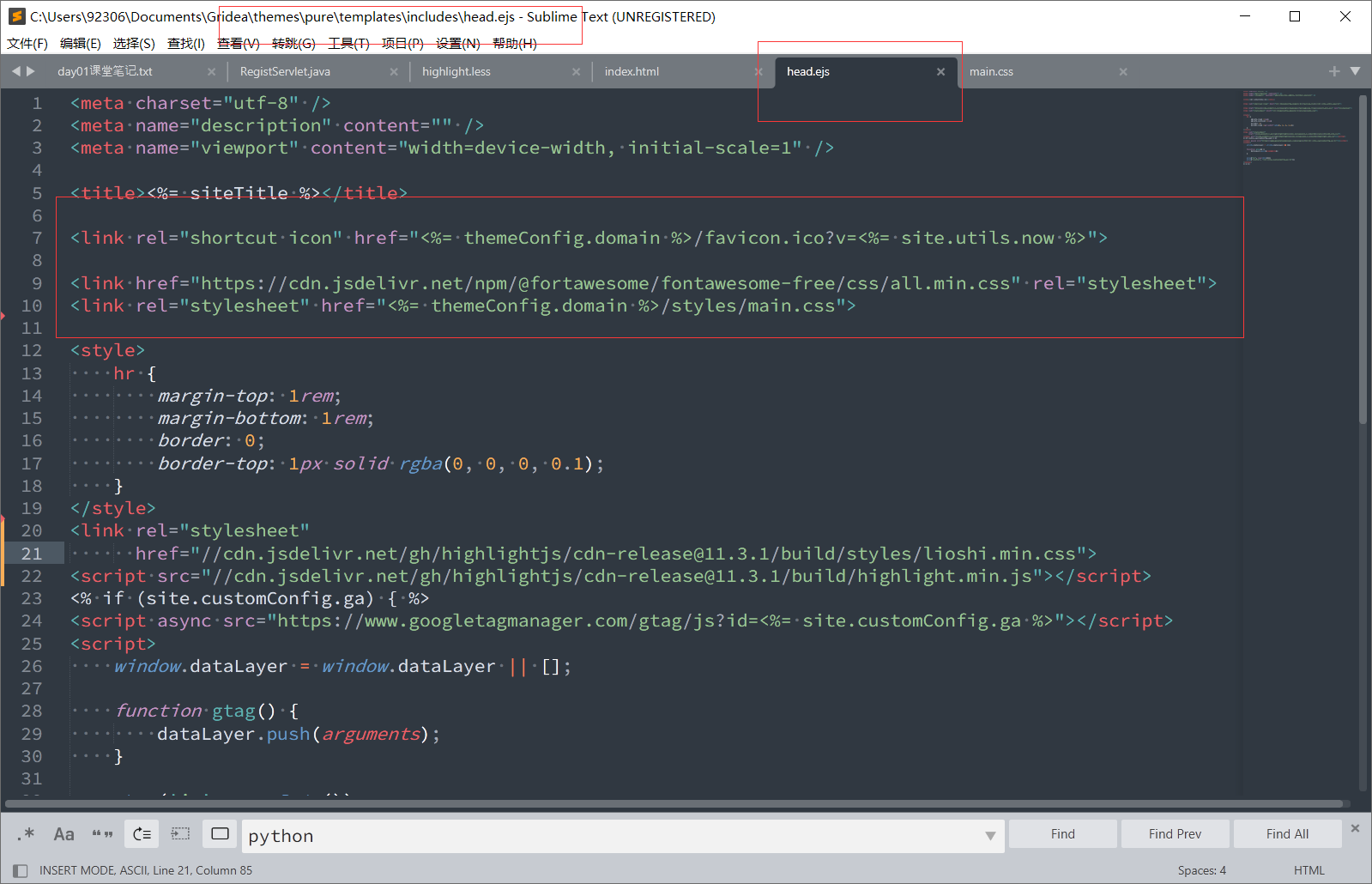Click highlight.min.js text on line 22

(945, 576)
